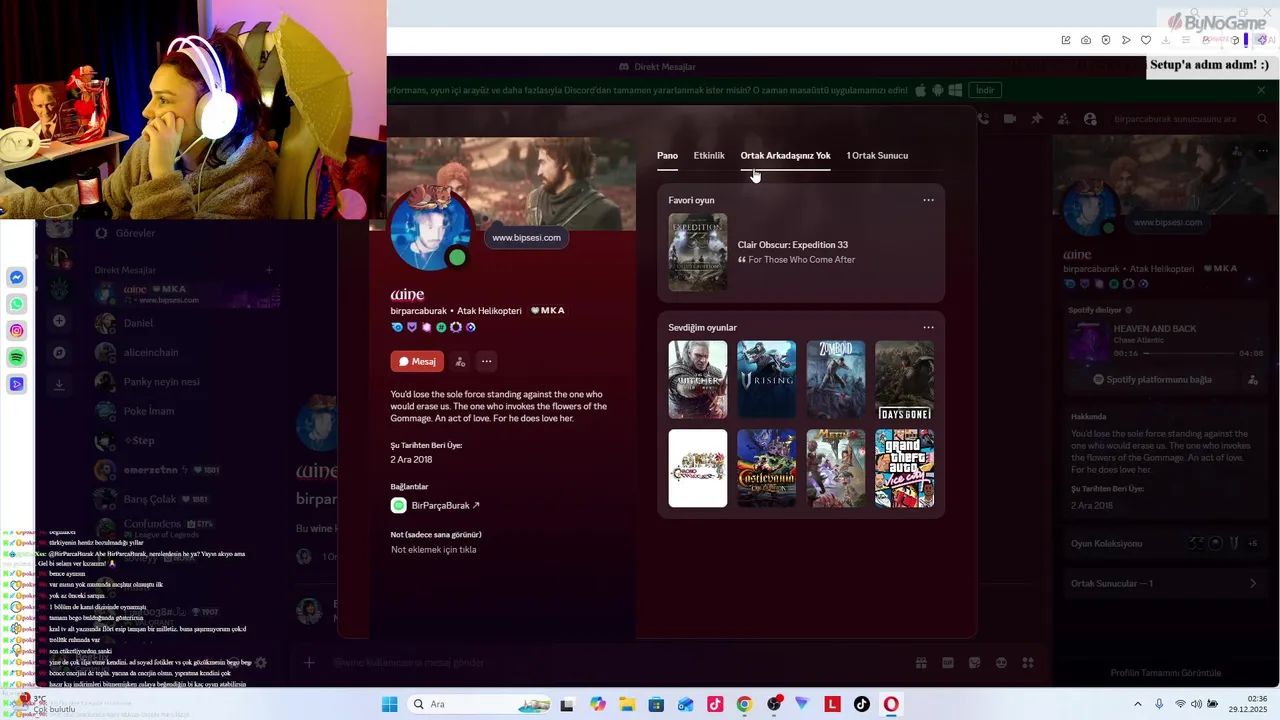
Task: Click Spotify platformunu bağla button
Action: [x=1152, y=380]
